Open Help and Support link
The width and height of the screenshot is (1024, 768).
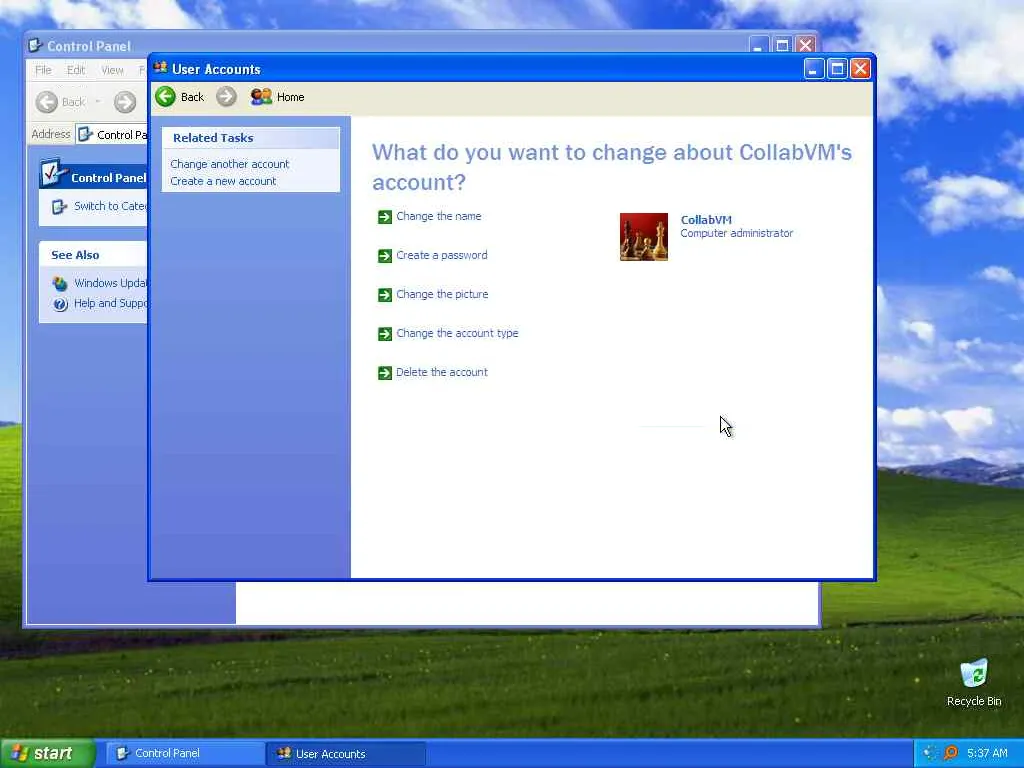(110, 303)
